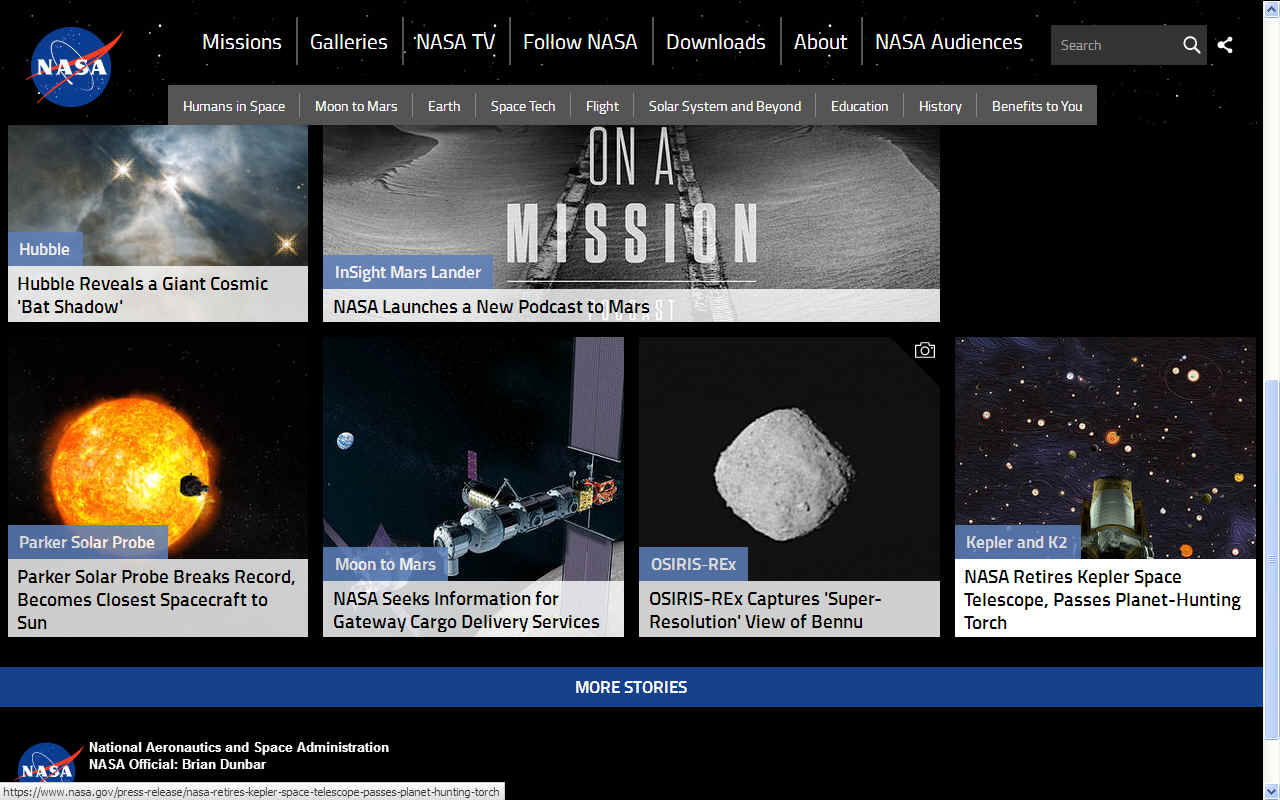Screen dimensions: 1280x800
Task: Click the Kepler and K2 tag
Action: coord(1016,542)
